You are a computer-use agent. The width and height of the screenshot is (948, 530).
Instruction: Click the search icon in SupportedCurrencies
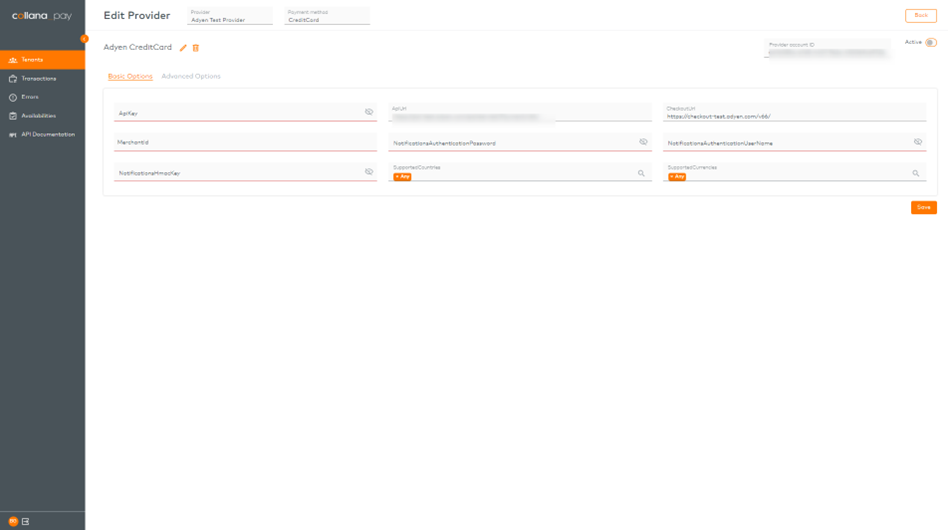(916, 173)
